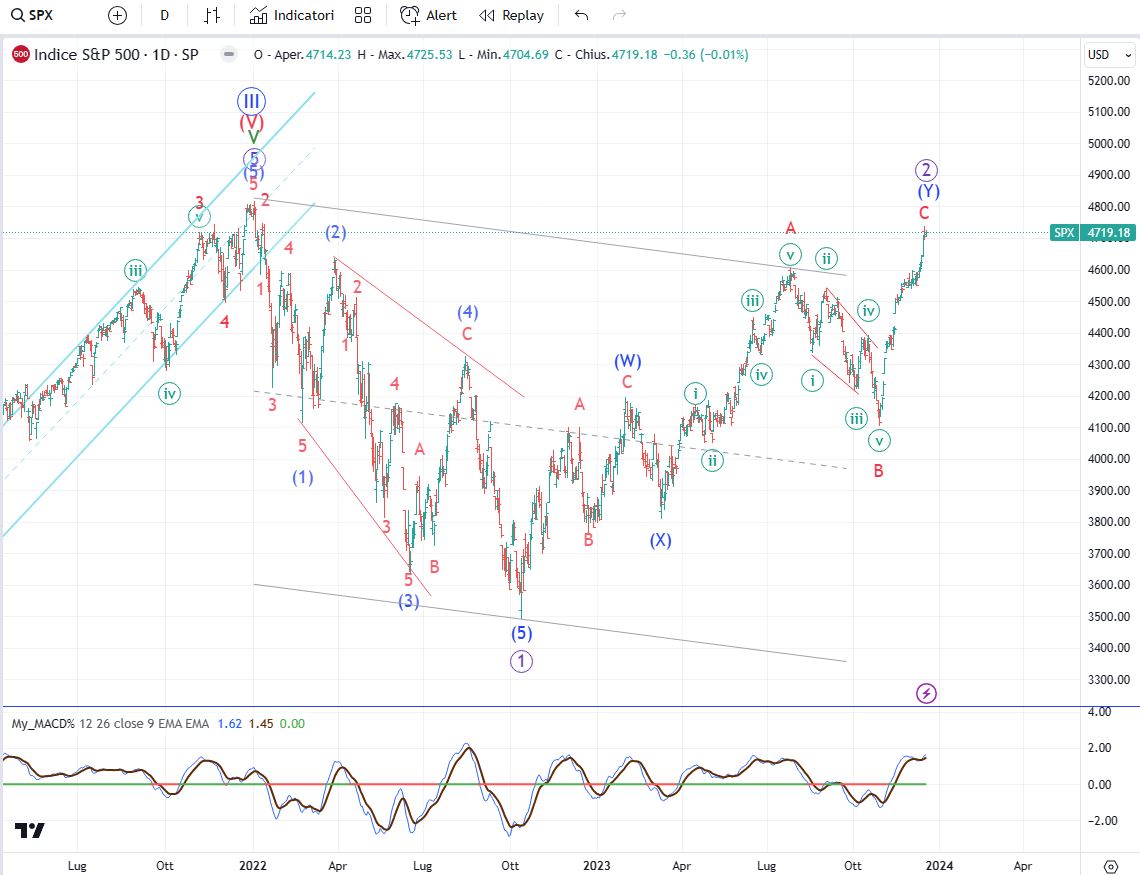Start bar Replay mode
1140x875 pixels.
511,15
